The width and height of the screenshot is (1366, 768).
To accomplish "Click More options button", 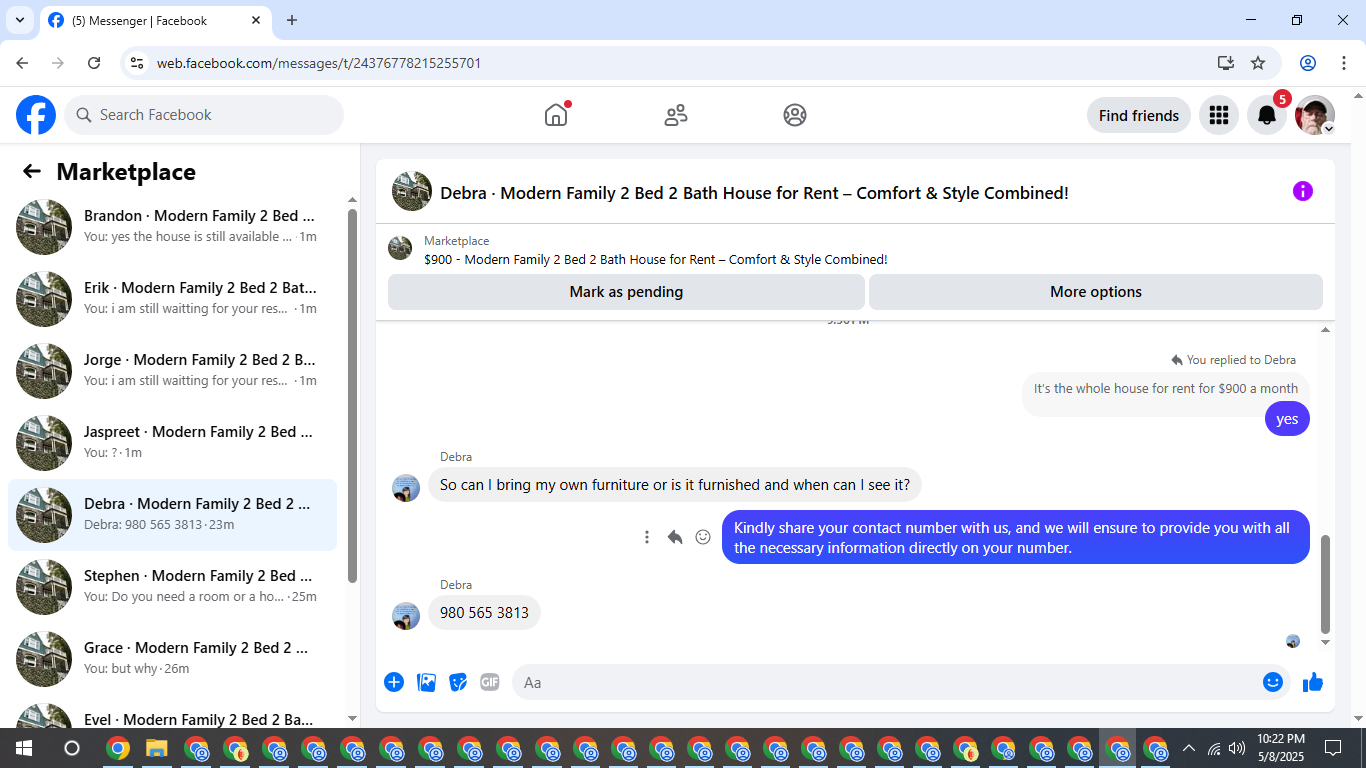I will 1096,292.
